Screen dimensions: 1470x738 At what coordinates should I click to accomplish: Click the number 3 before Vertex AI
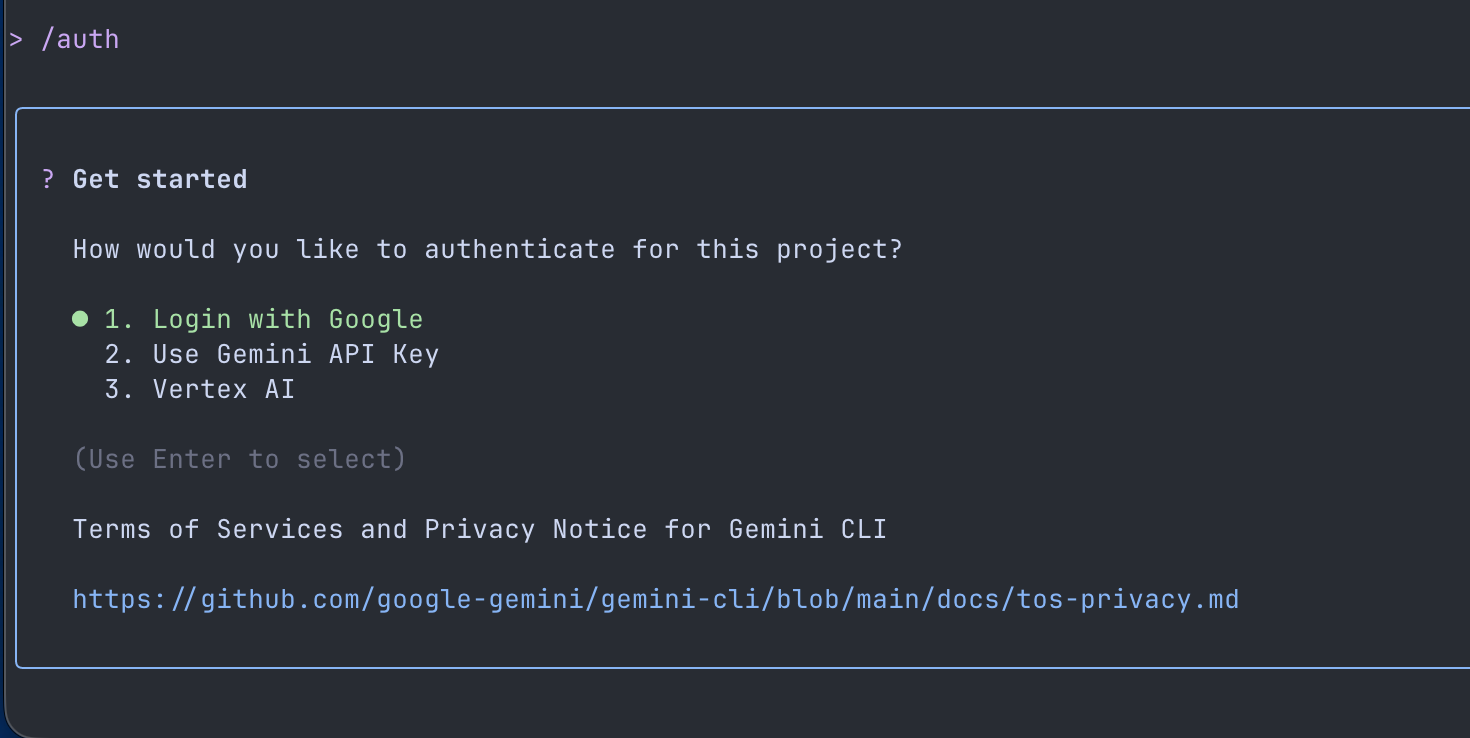point(114,388)
